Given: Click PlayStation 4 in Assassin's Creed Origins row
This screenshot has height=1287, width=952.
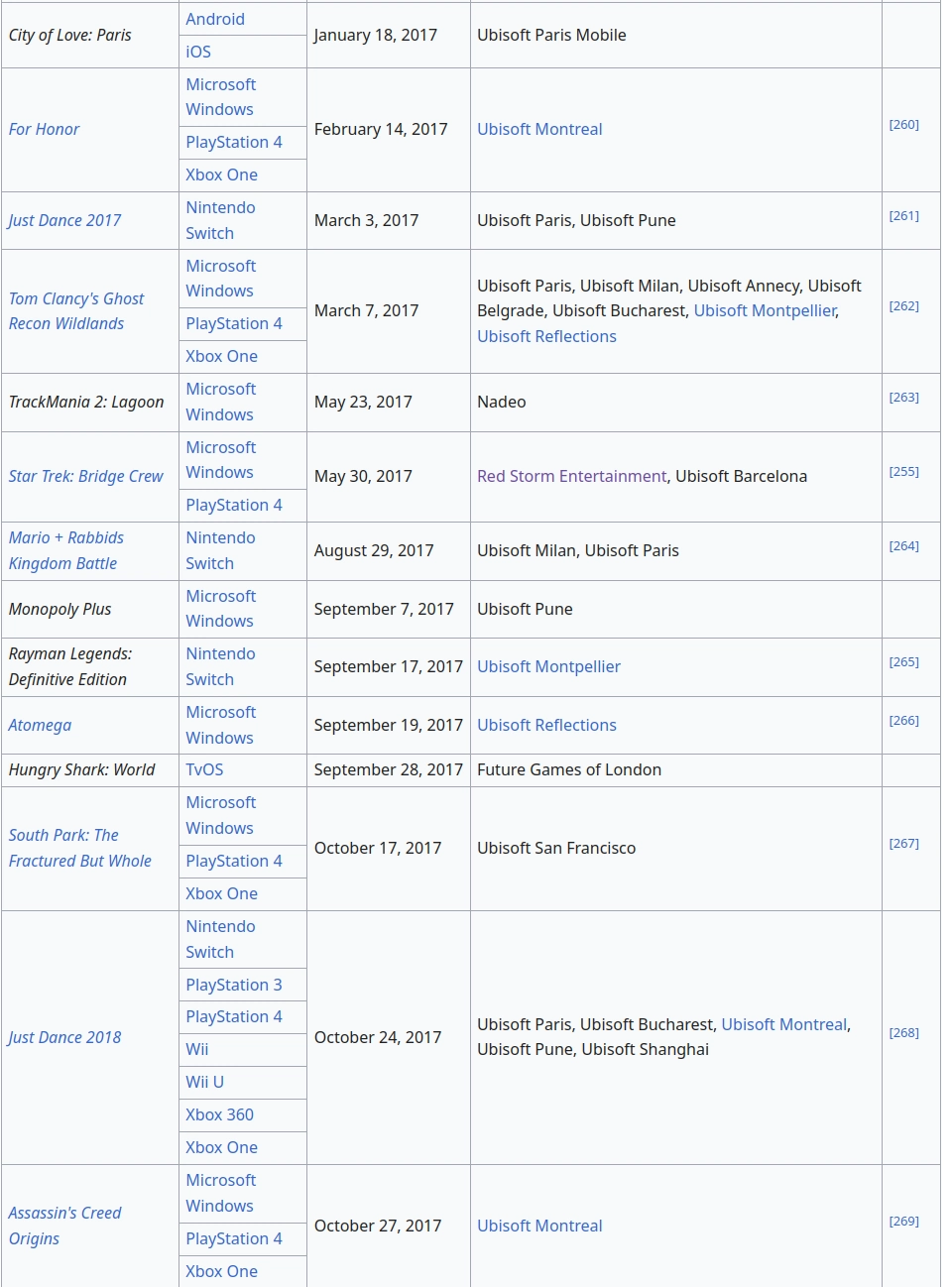Looking at the screenshot, I should (234, 1238).
